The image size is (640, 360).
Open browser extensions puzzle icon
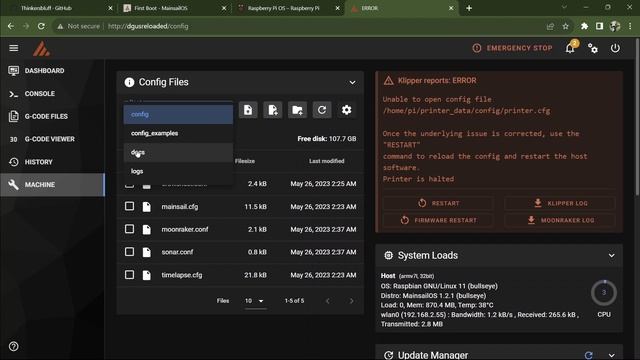click(584, 26)
